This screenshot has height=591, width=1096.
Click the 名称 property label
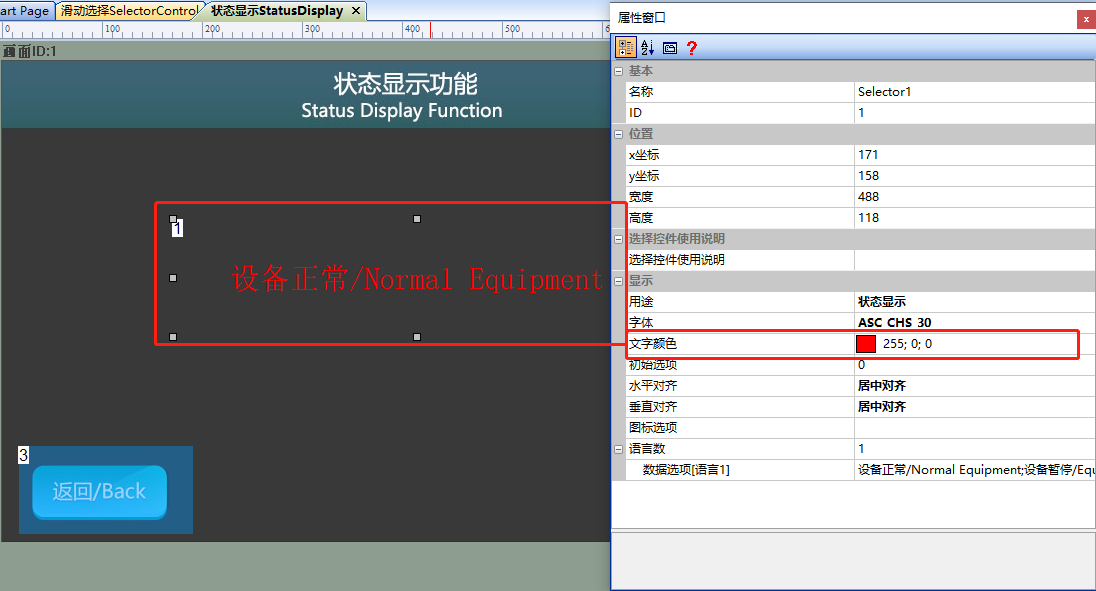coord(641,92)
